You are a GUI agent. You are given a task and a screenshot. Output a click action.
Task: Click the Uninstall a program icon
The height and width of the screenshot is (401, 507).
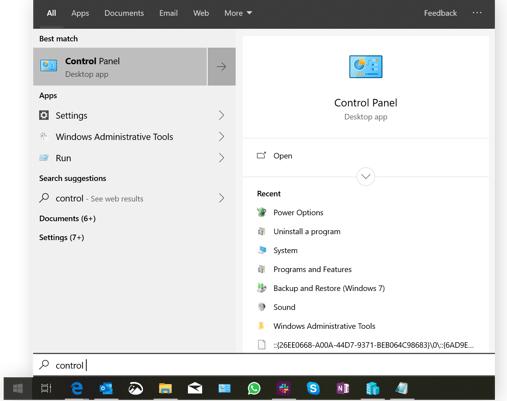262,231
